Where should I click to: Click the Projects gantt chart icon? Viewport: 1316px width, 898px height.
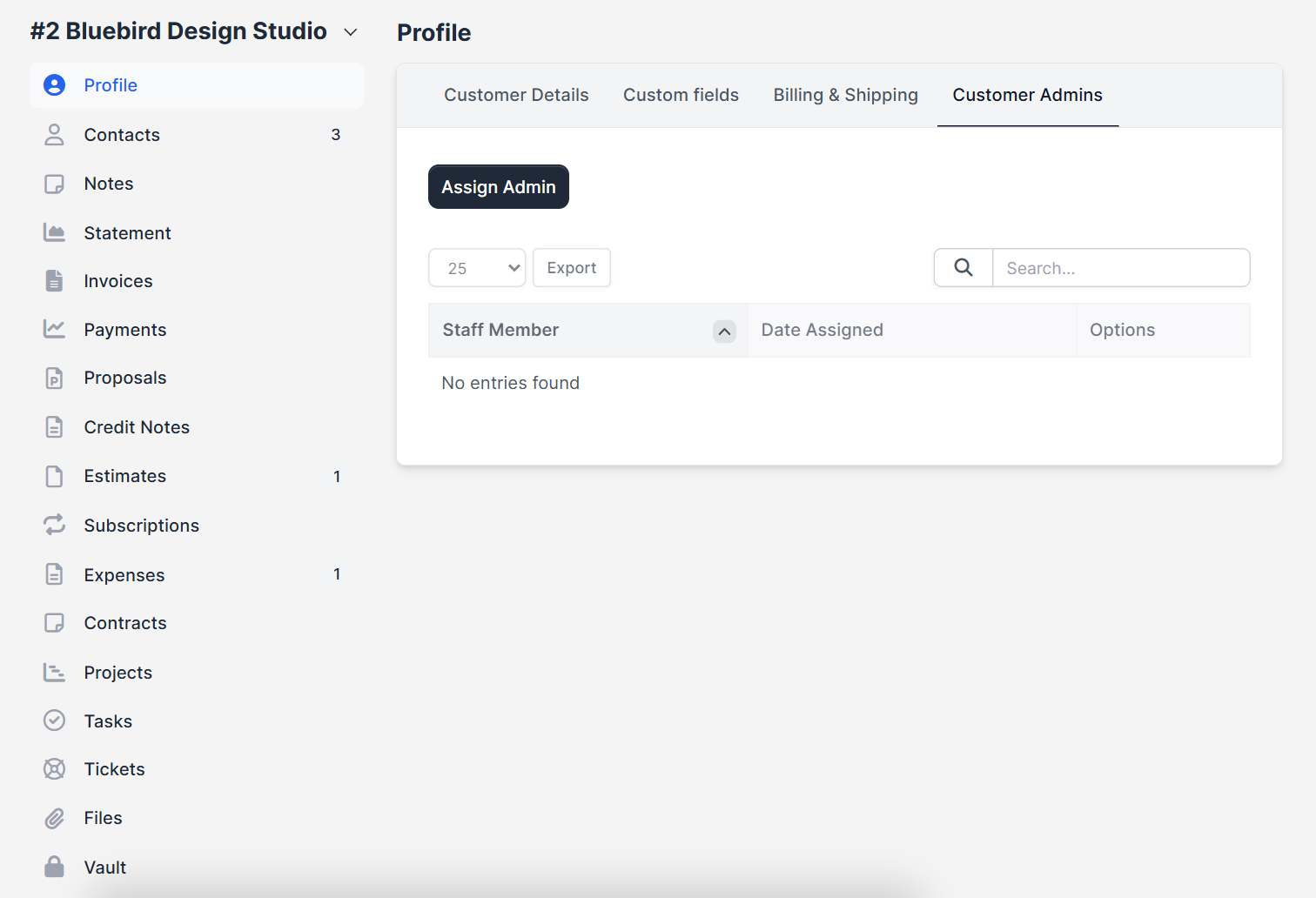pyautogui.click(x=54, y=672)
